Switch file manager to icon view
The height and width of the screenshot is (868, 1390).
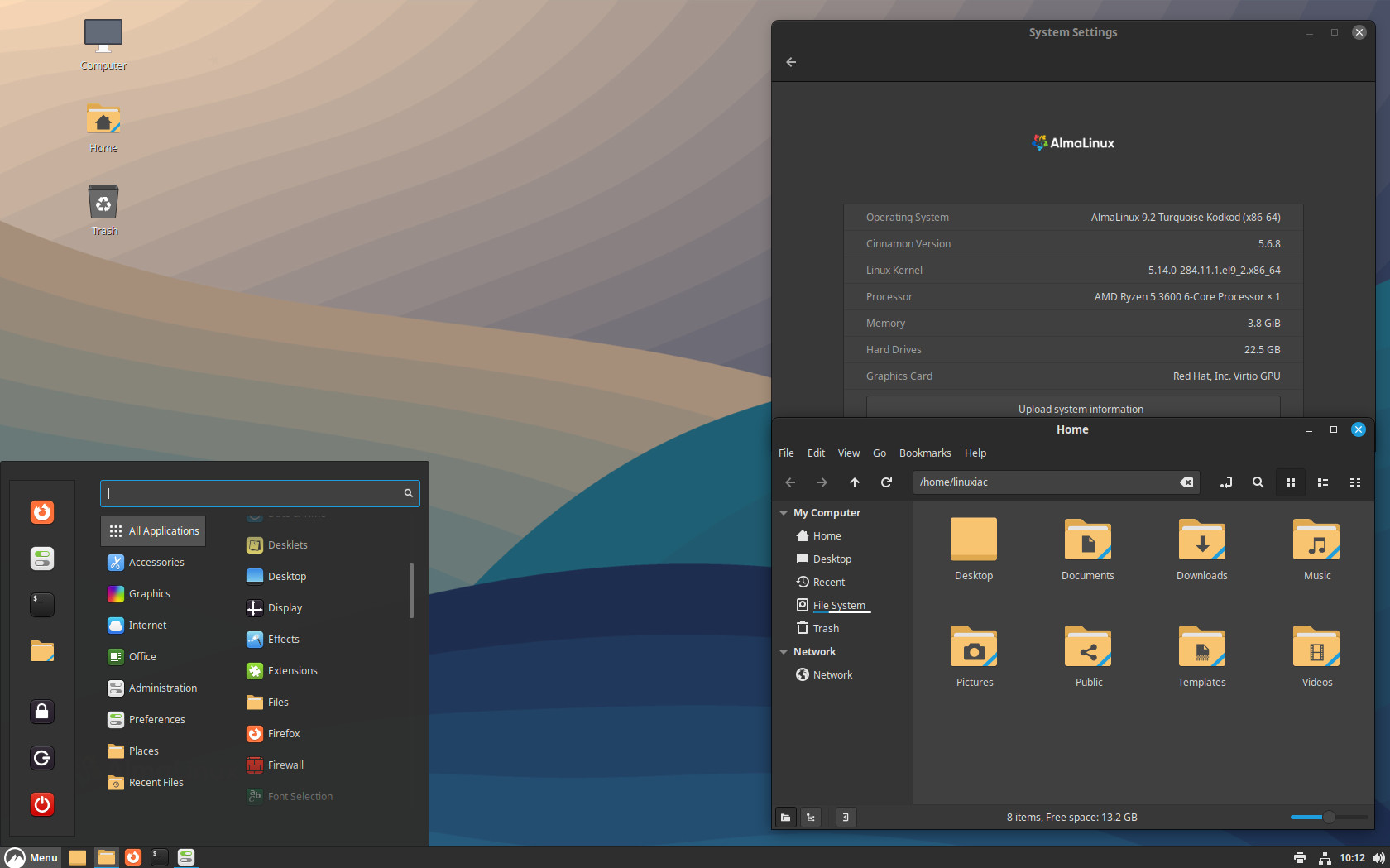1291,482
